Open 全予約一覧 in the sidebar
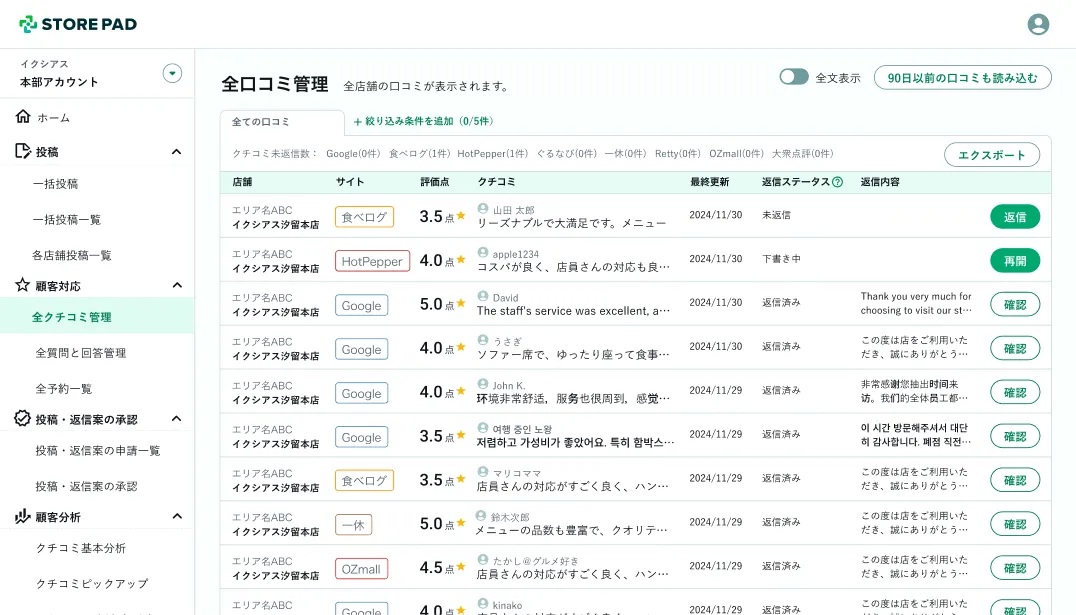 click(x=64, y=388)
